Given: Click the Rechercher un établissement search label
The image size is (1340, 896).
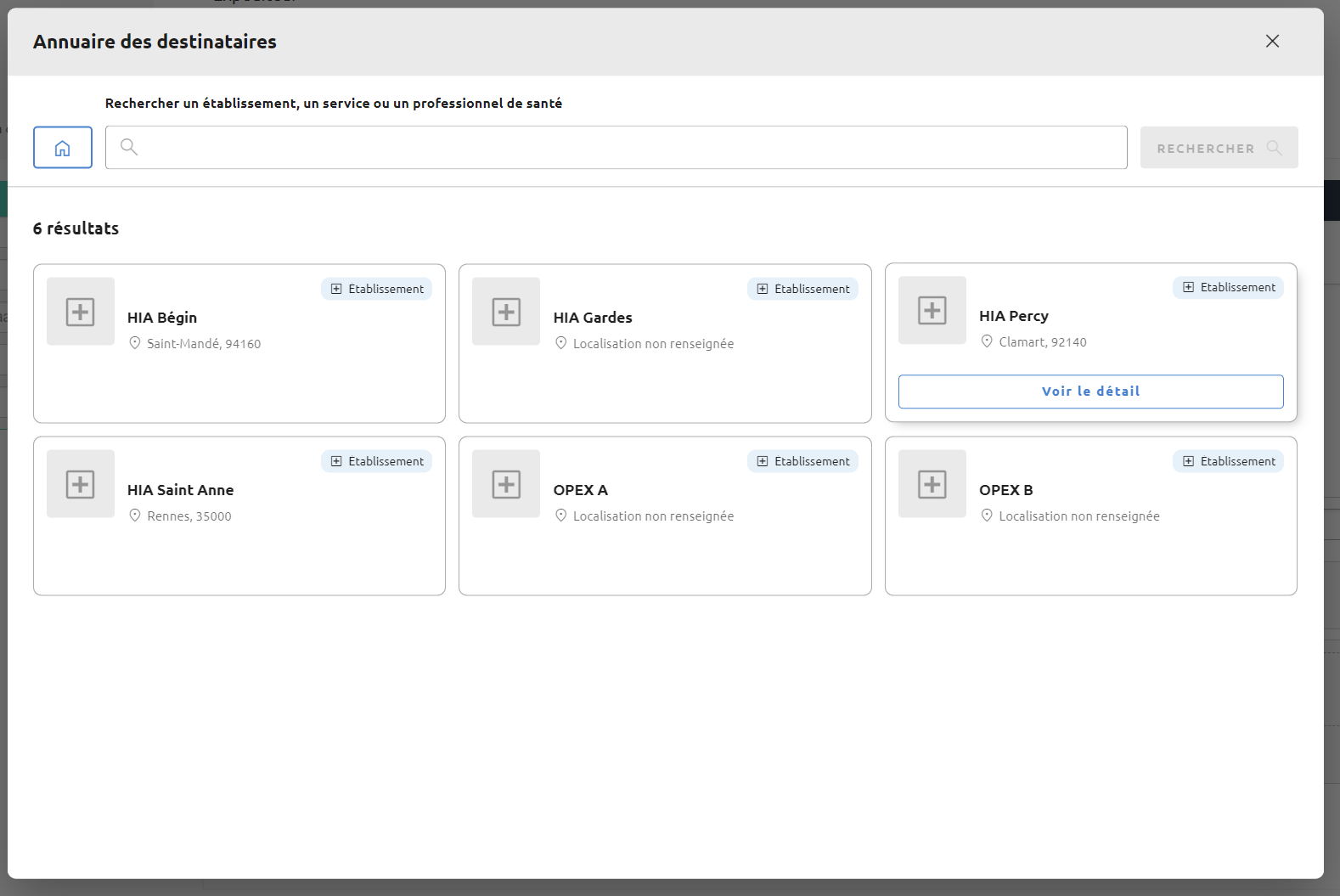Looking at the screenshot, I should pos(334,104).
